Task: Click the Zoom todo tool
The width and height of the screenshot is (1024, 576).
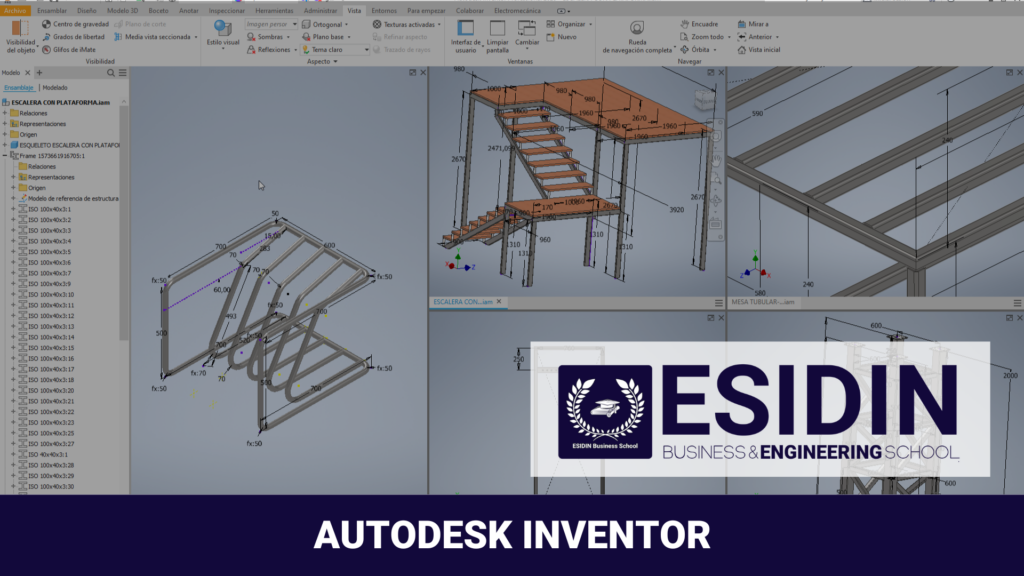Action: coord(702,37)
